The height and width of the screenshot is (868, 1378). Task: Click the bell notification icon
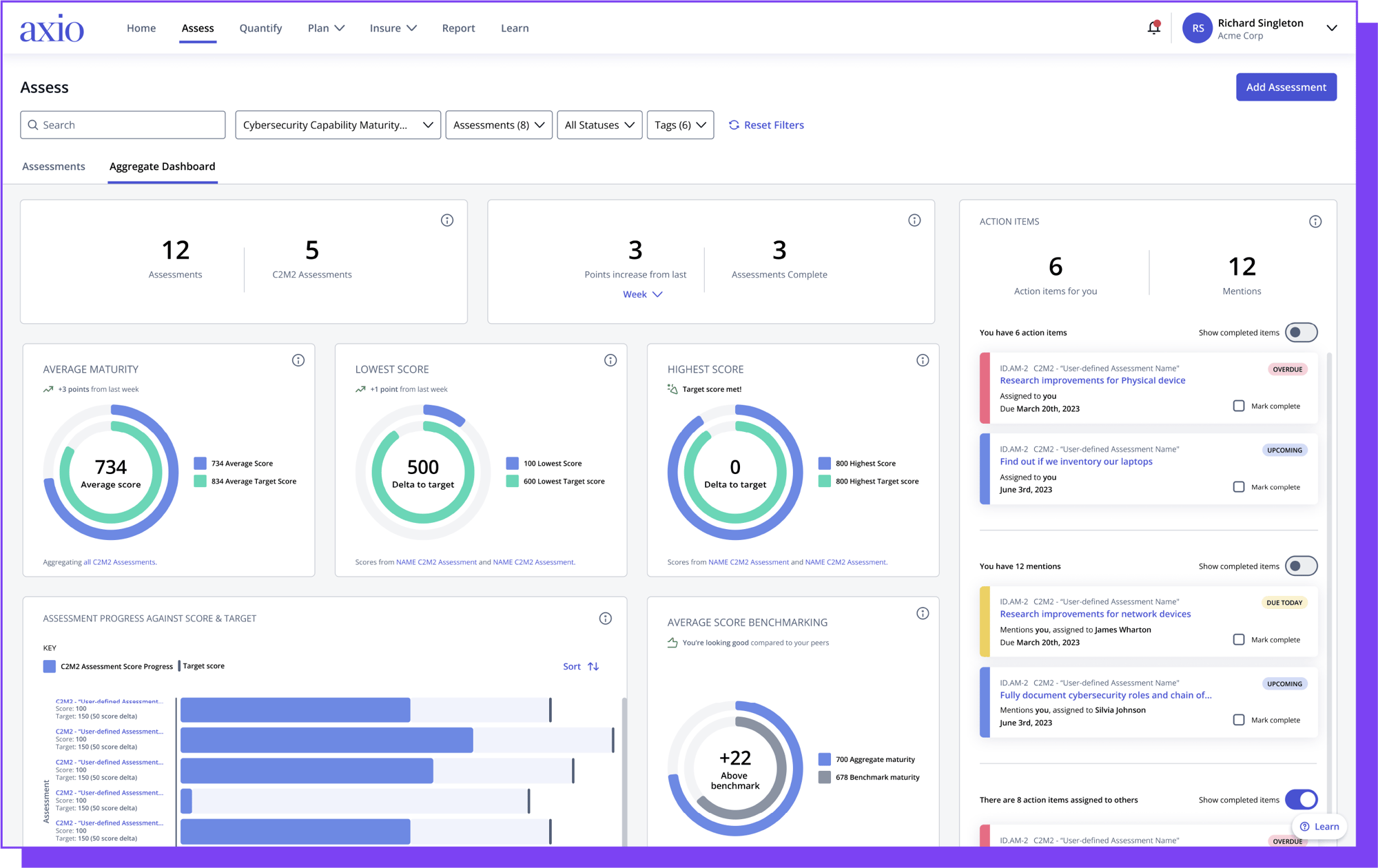(x=1154, y=27)
